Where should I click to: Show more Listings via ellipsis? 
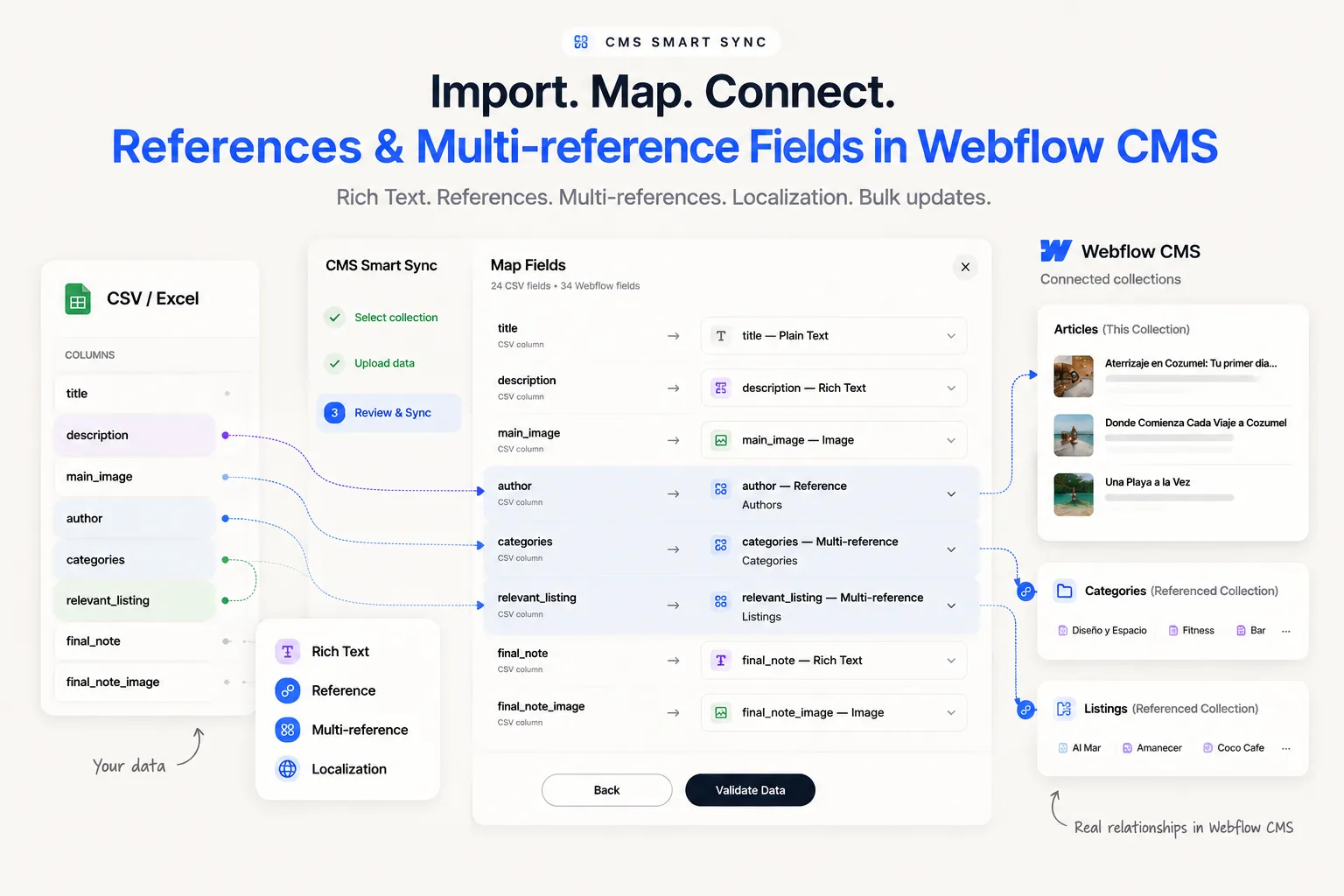1286,749
